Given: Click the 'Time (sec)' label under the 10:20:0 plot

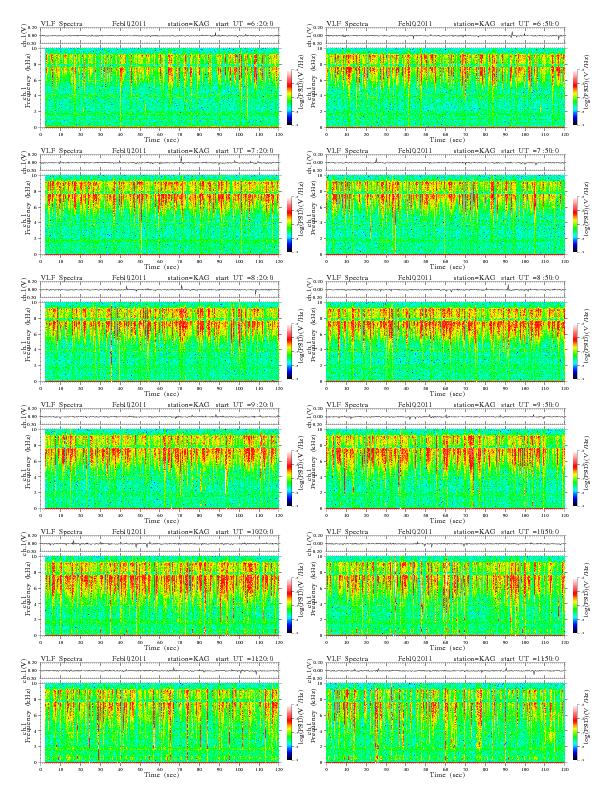Looking at the screenshot, I should tap(162, 648).
